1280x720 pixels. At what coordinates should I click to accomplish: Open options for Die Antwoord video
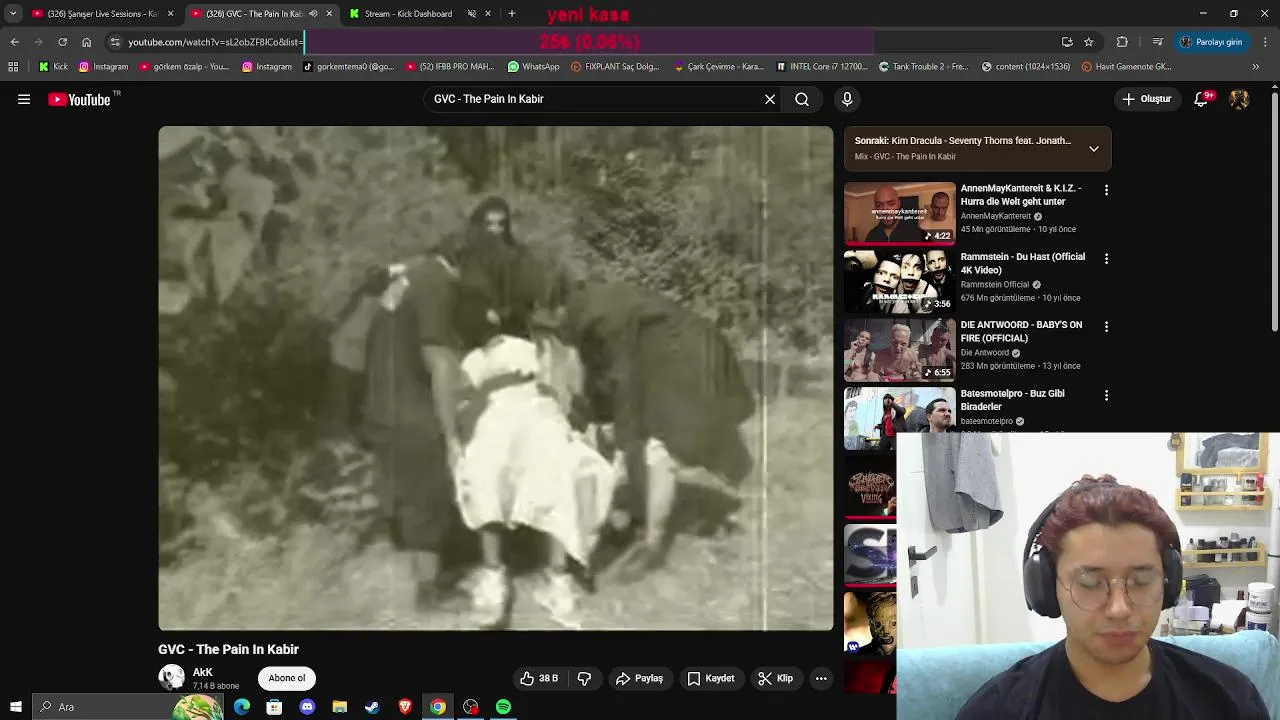click(1106, 326)
